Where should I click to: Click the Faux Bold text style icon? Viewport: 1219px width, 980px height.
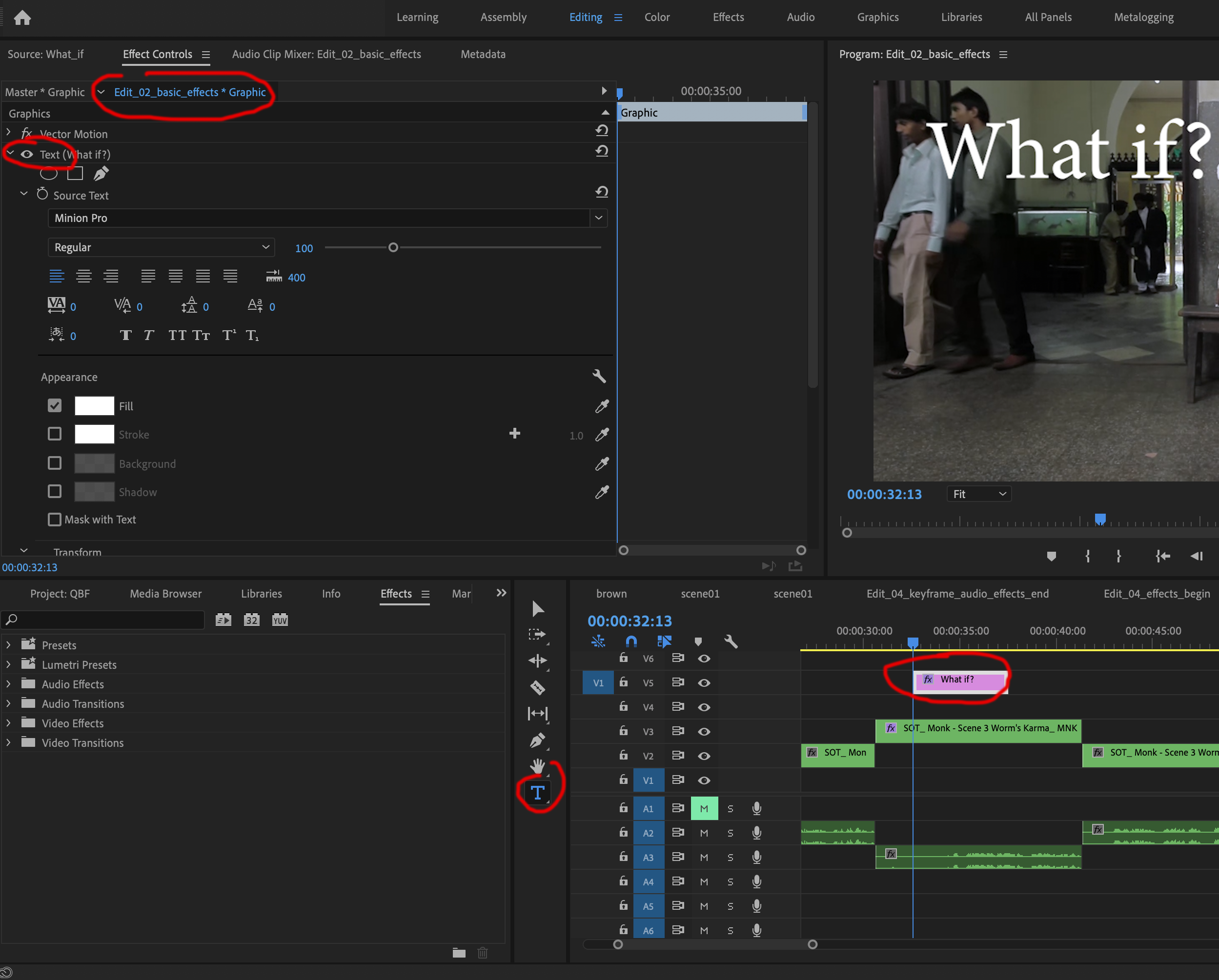[x=125, y=336]
